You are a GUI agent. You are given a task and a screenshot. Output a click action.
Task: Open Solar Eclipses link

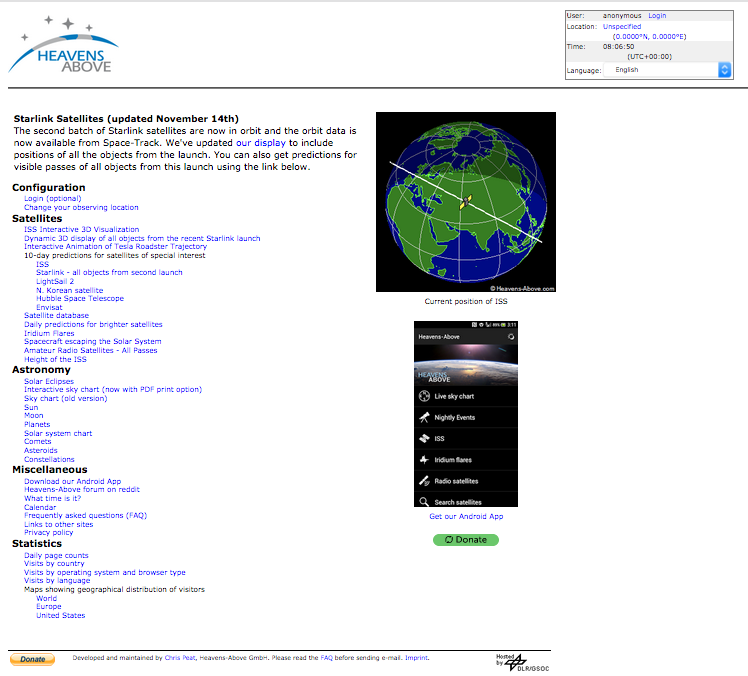(49, 382)
